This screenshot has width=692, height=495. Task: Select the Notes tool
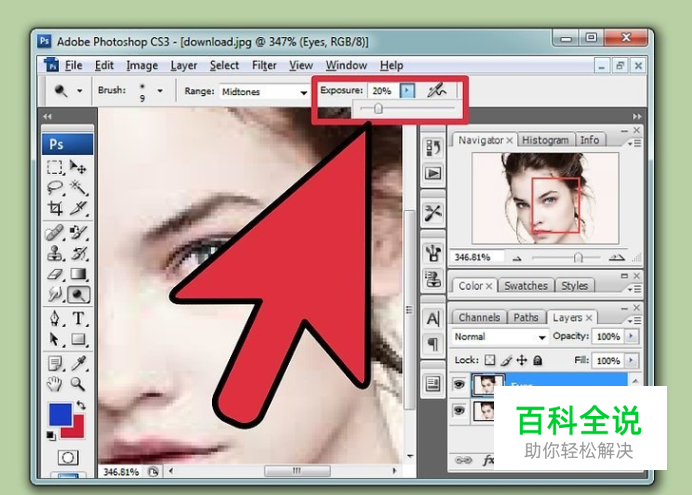pos(55,364)
